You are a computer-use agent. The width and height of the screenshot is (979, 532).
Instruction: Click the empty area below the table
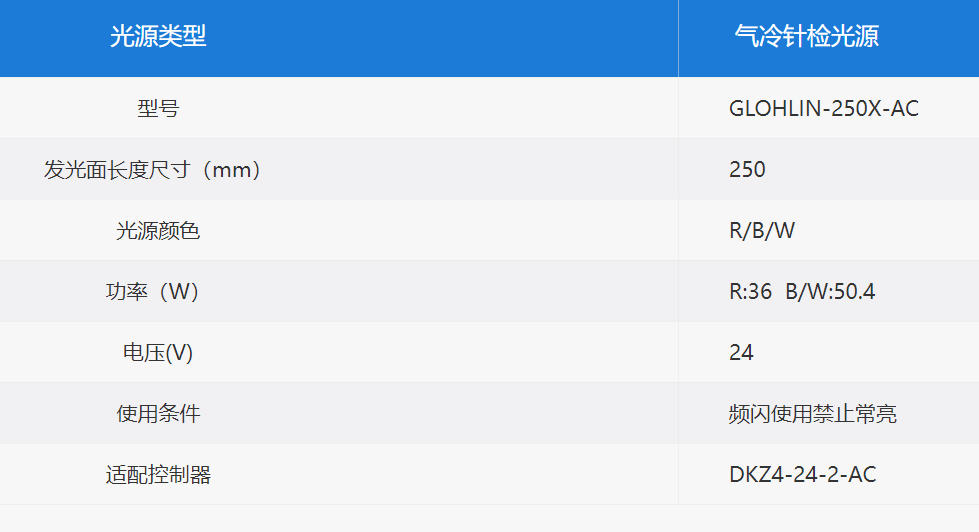coord(490,518)
